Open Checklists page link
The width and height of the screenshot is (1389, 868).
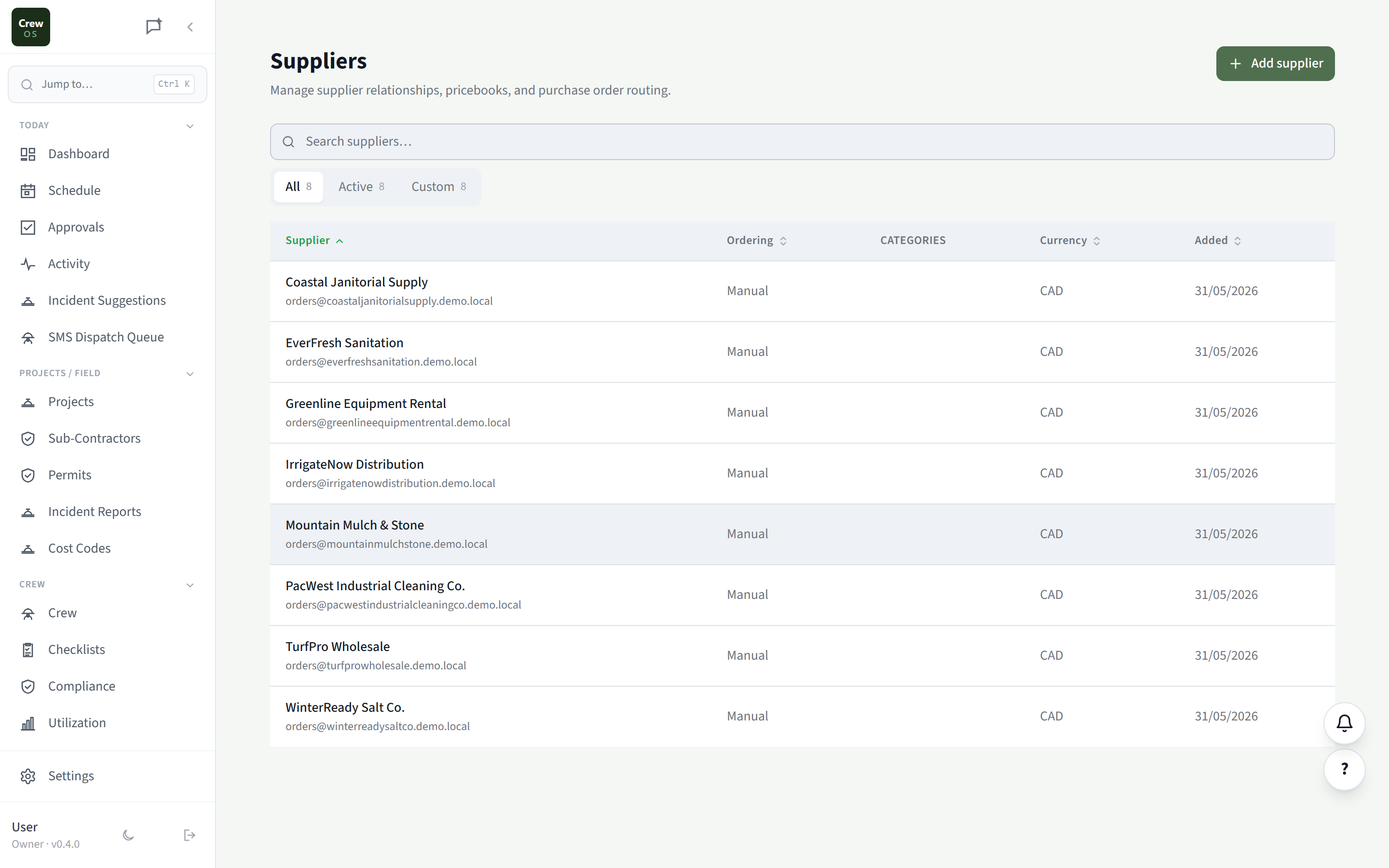tap(108, 650)
